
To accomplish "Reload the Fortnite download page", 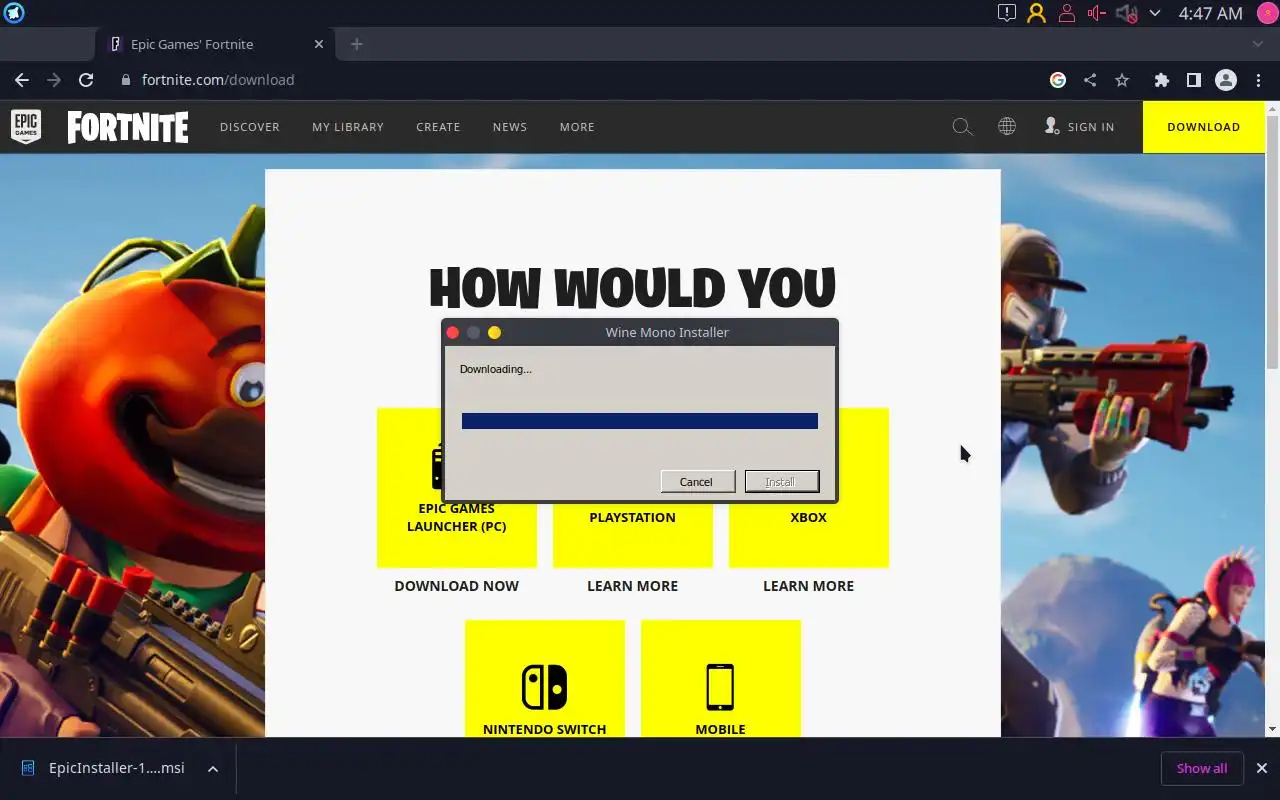I will (86, 80).
